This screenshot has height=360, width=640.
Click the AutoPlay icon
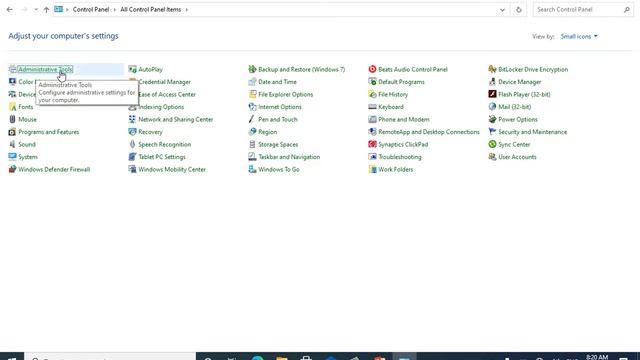tap(132, 69)
